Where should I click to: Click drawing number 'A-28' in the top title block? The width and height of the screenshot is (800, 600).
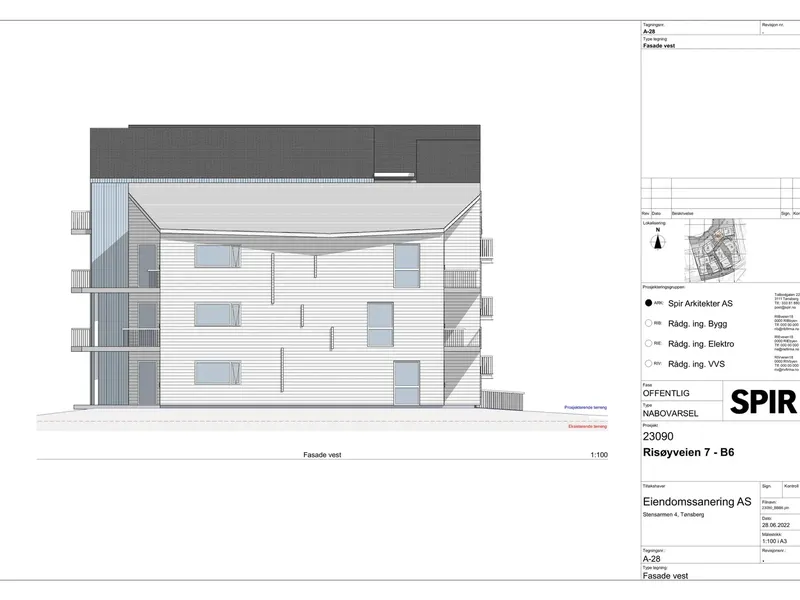coord(649,31)
